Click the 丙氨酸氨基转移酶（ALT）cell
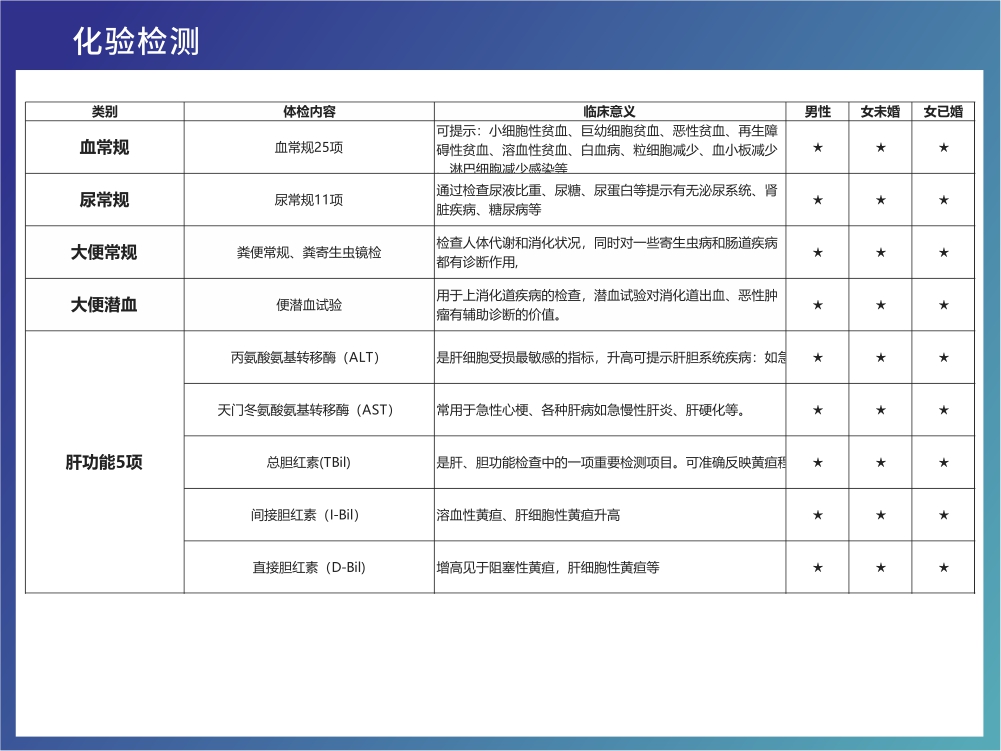 [x=309, y=357]
